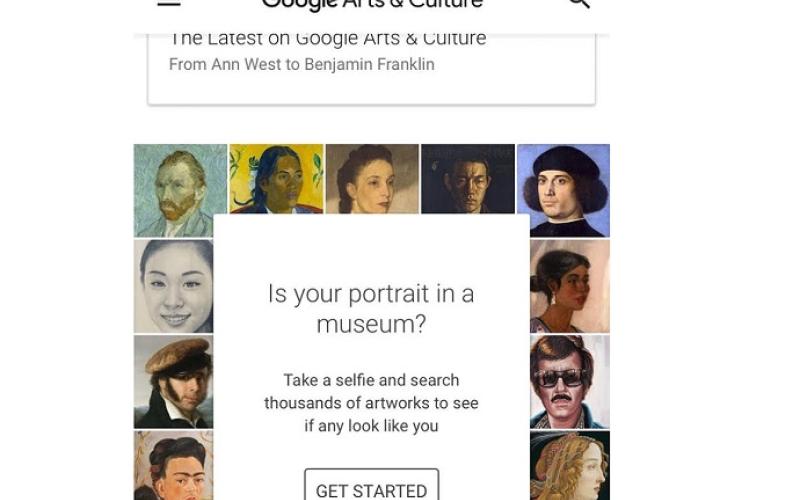Open the blonde woman profile painting
800x500 pixels.
(x=569, y=466)
